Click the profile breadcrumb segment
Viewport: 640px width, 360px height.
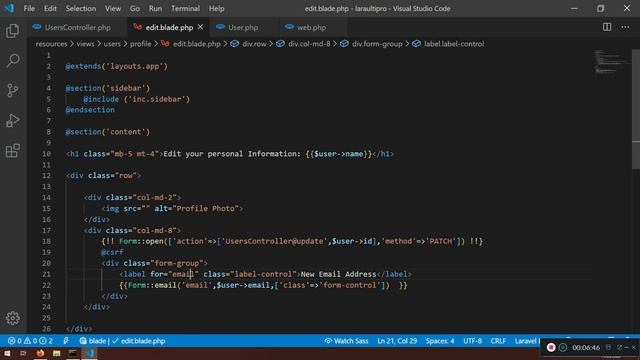(140, 44)
